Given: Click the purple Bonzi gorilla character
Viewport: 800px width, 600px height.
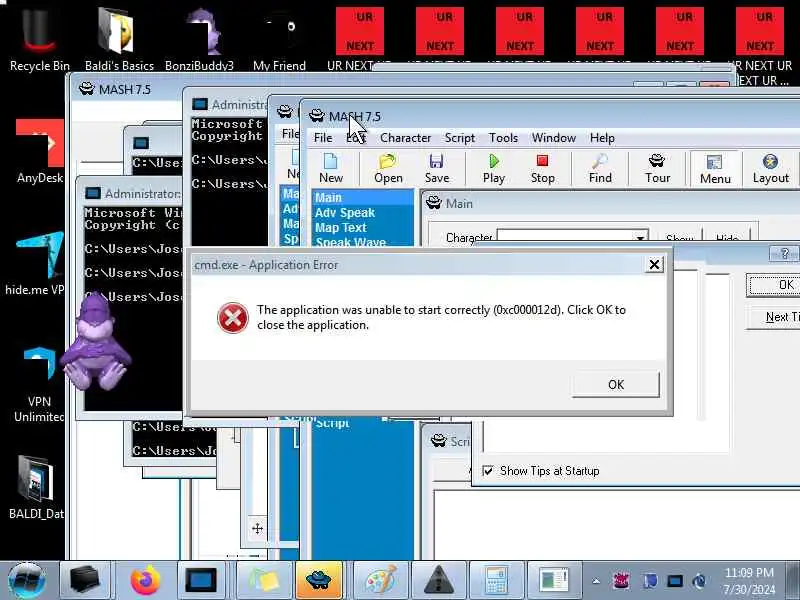Looking at the screenshot, I should click(96, 343).
